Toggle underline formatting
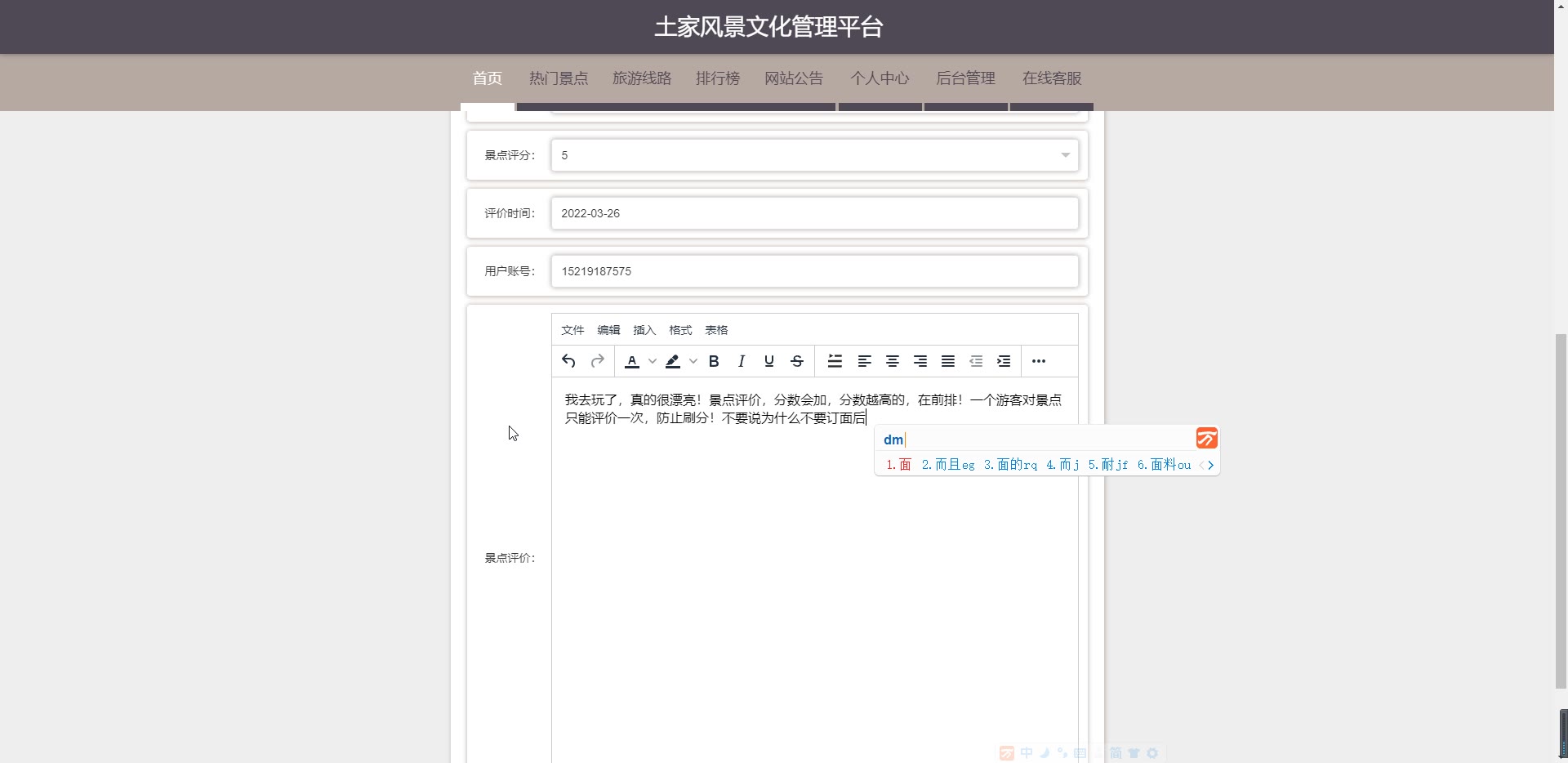The height and width of the screenshot is (763, 1568). [x=769, y=361]
